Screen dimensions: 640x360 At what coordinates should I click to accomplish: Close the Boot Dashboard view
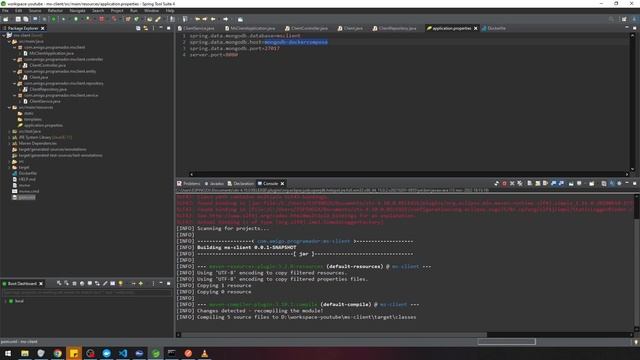click(x=41, y=284)
